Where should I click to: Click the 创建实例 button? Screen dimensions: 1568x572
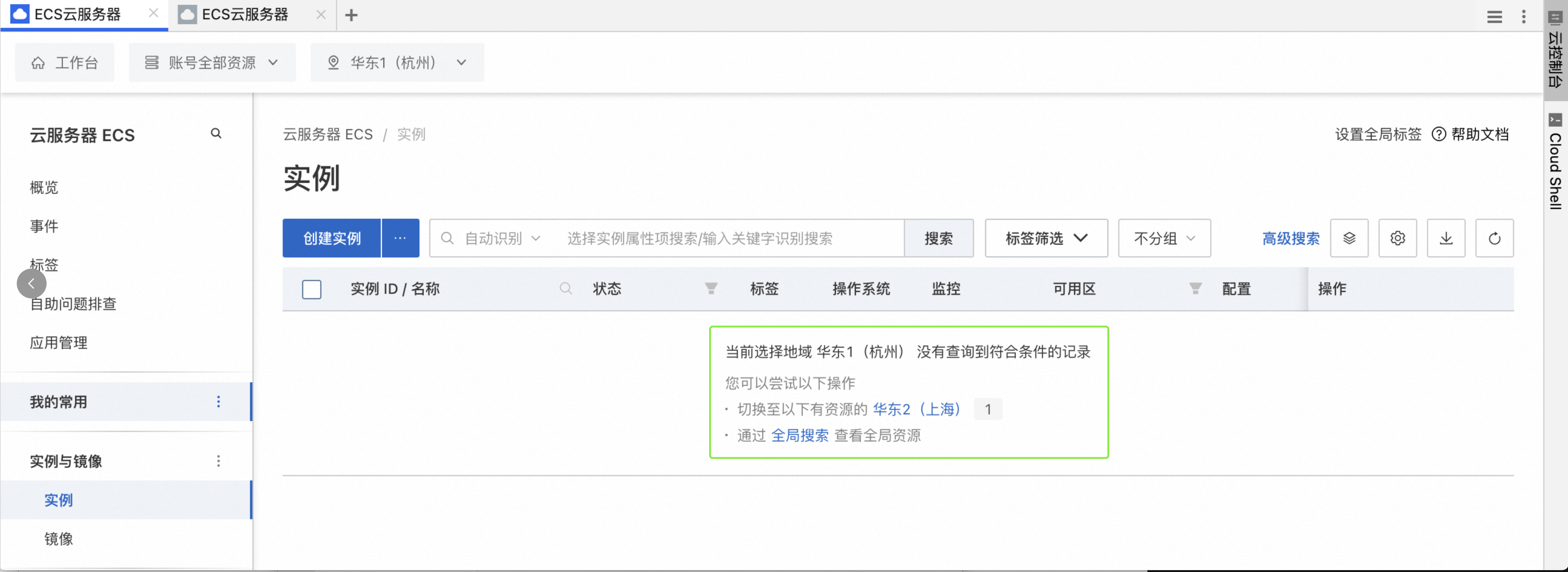pos(332,238)
